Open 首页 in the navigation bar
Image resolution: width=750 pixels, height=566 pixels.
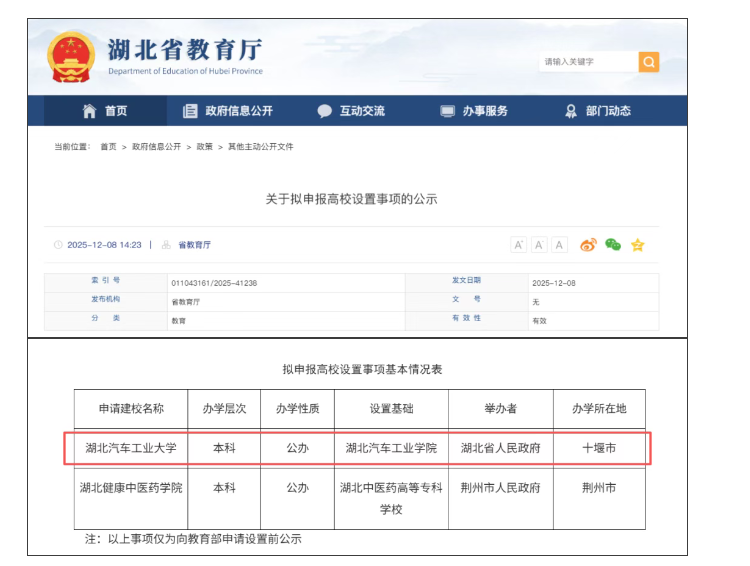click(105, 111)
